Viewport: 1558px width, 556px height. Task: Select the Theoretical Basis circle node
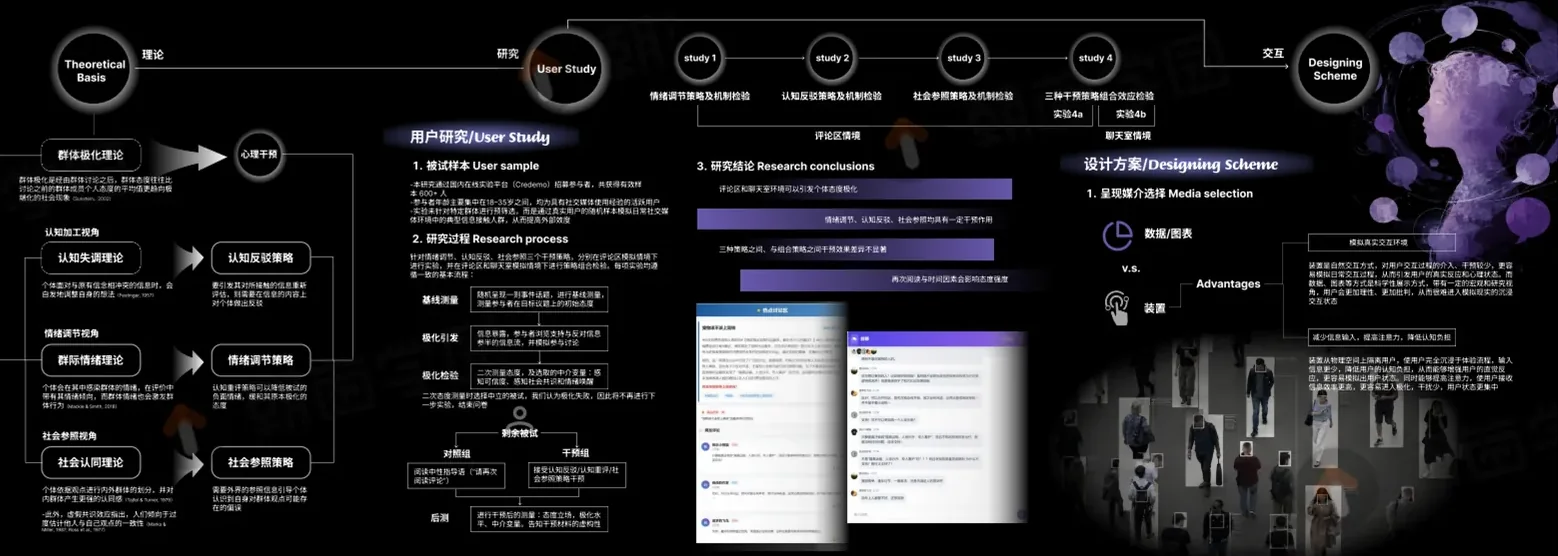(95, 70)
